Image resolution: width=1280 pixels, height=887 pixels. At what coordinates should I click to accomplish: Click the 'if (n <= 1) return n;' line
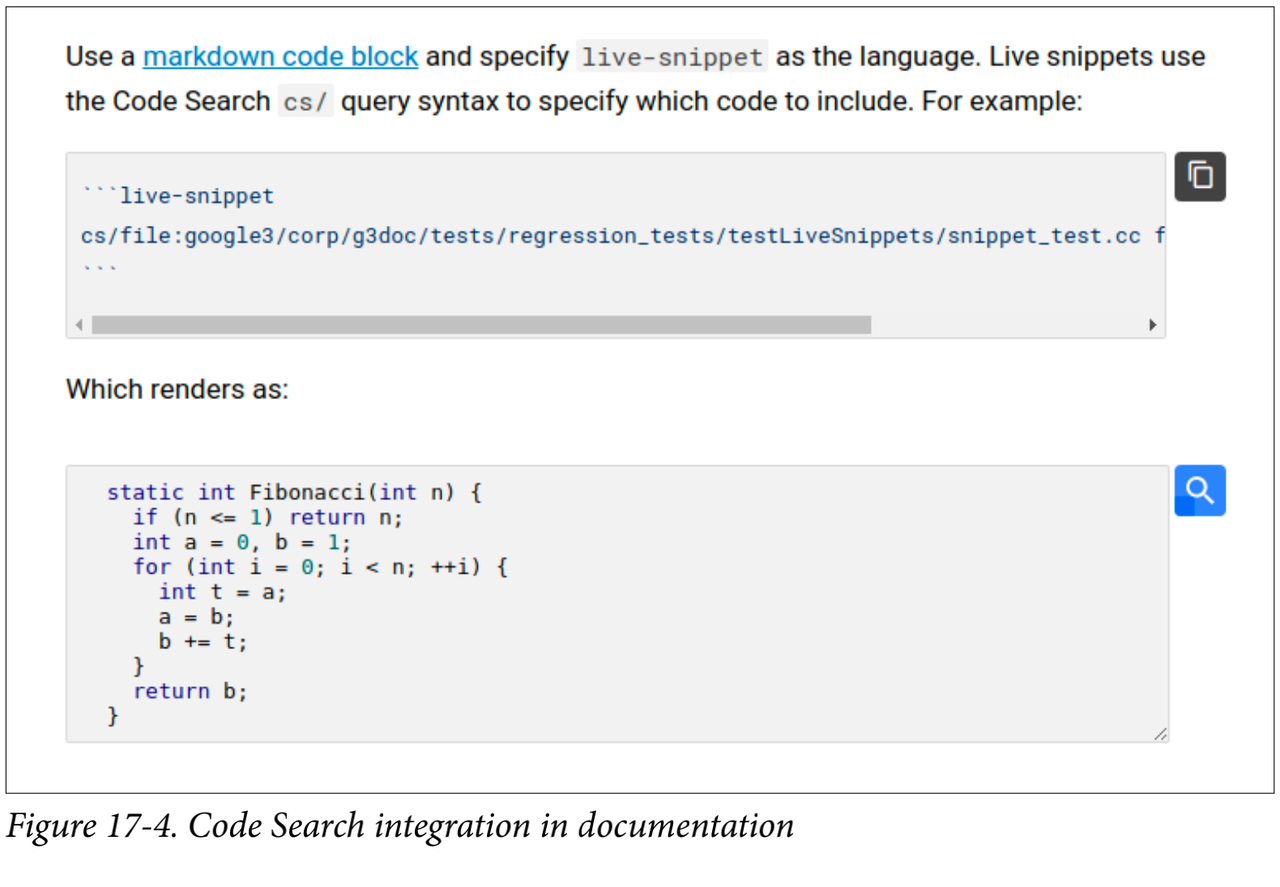click(x=268, y=517)
